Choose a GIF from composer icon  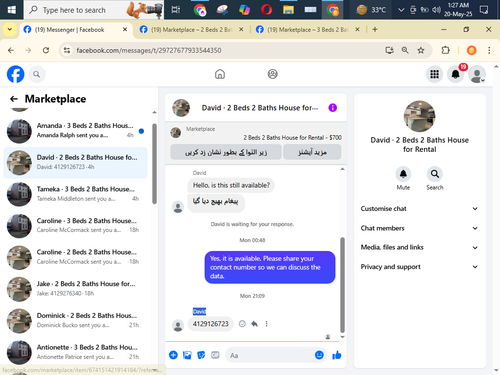point(215,355)
